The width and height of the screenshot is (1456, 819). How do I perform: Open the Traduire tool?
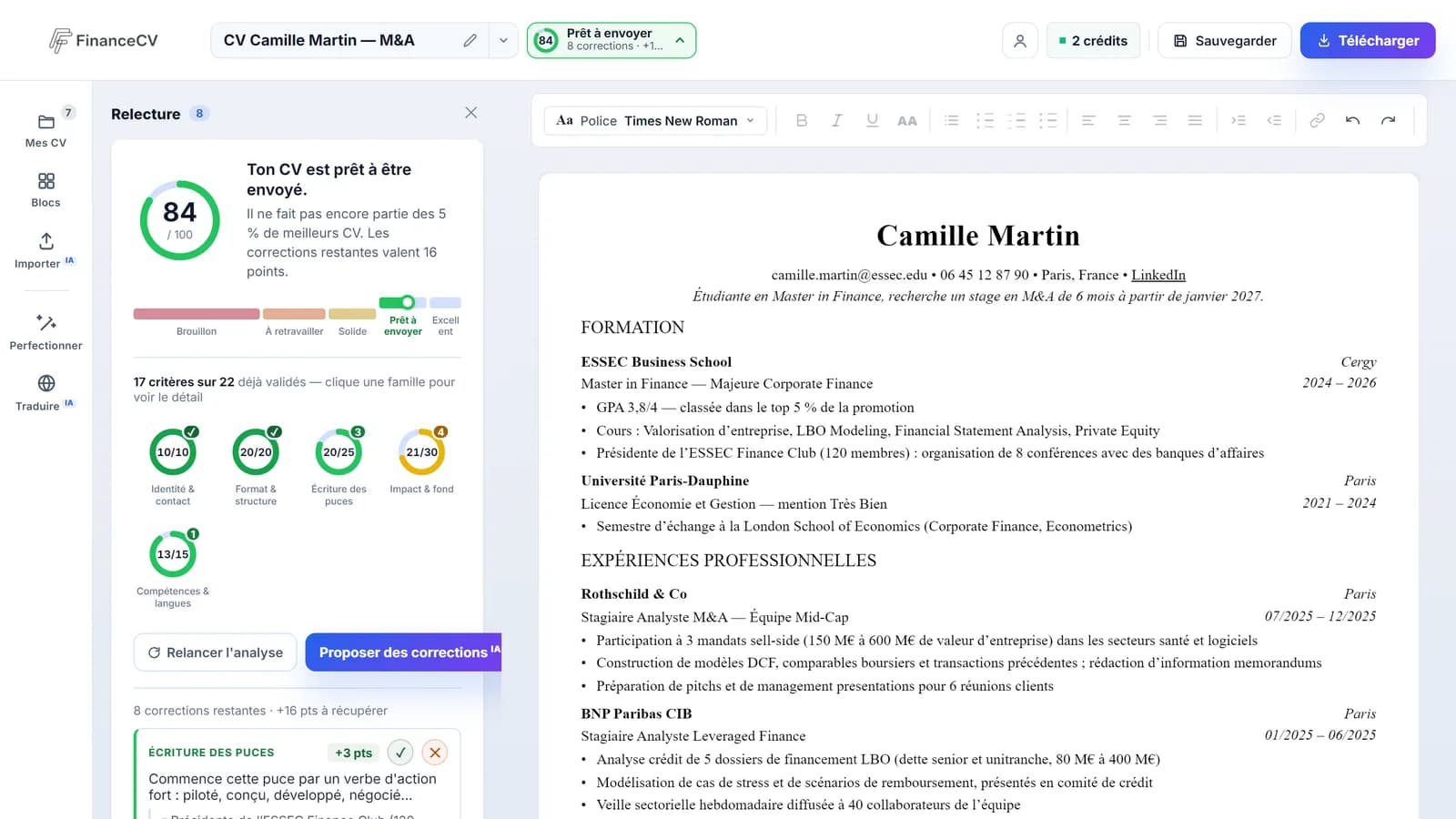click(45, 393)
